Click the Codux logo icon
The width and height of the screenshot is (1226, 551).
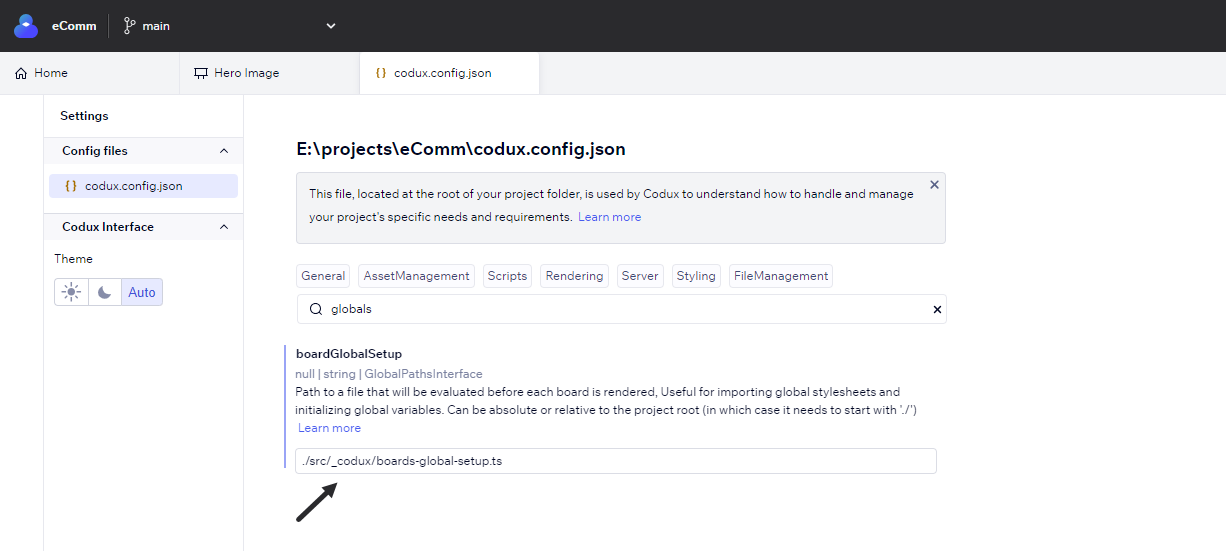[26, 26]
